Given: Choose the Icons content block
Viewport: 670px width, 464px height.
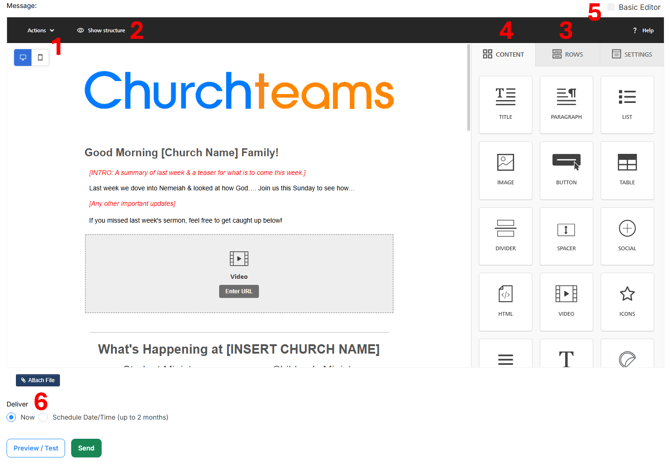Looking at the screenshot, I should pos(627,302).
